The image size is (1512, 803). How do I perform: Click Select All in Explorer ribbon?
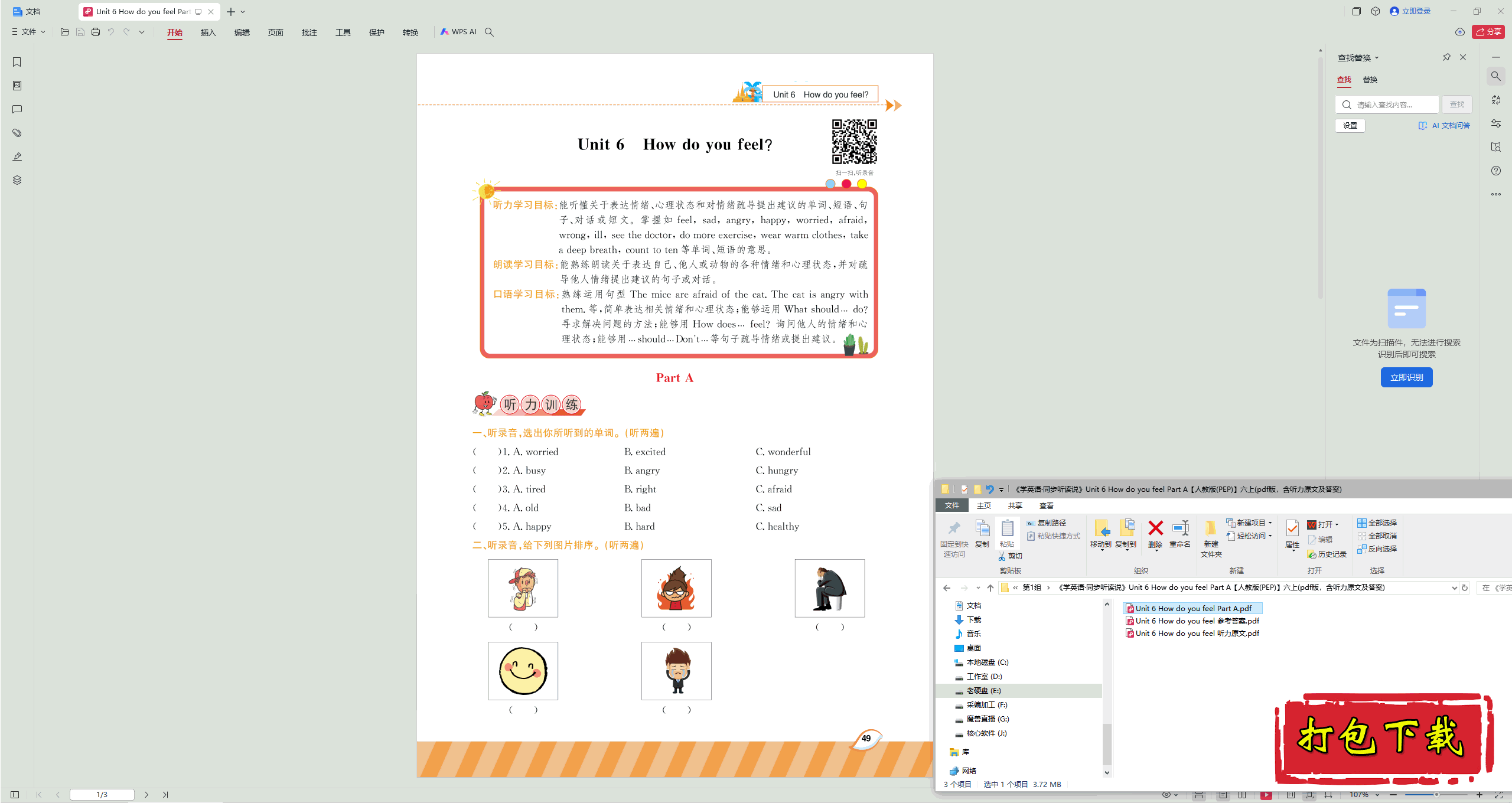(1377, 523)
